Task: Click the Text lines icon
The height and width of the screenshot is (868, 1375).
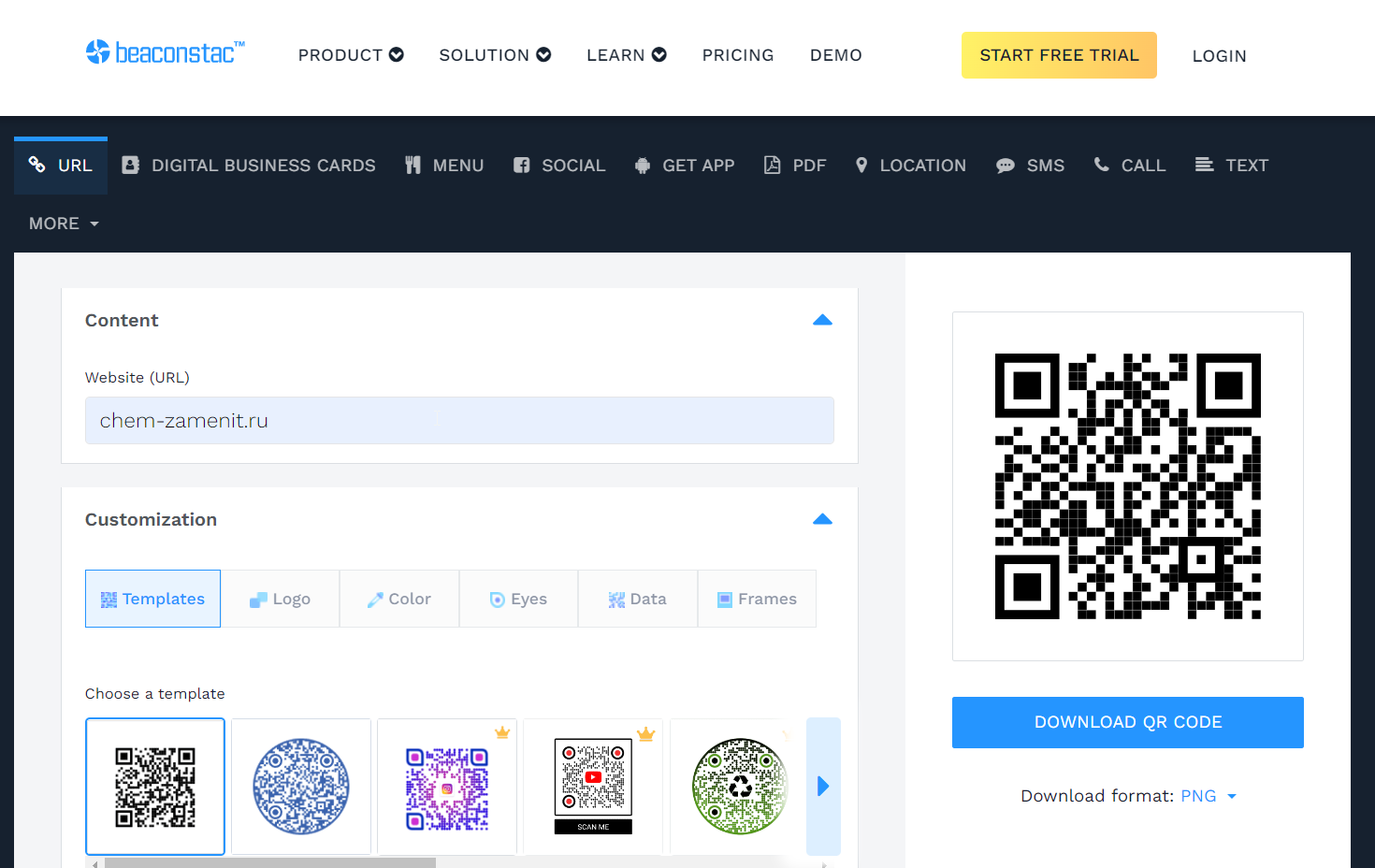Action: point(1205,165)
